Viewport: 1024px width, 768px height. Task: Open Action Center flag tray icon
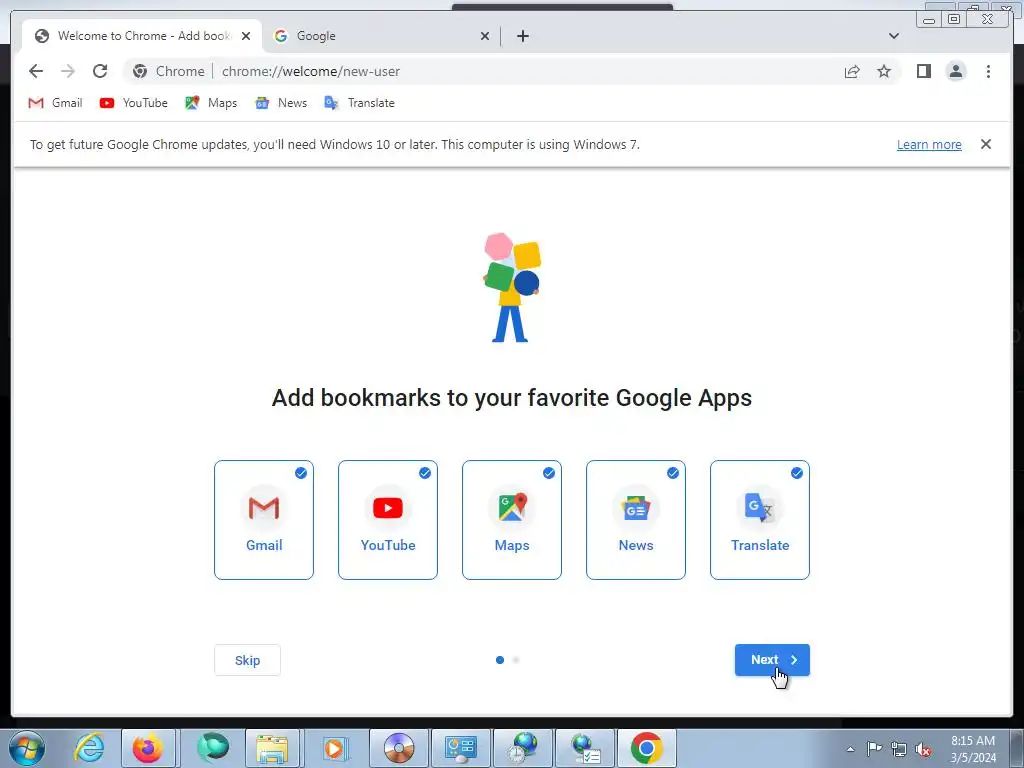click(874, 749)
